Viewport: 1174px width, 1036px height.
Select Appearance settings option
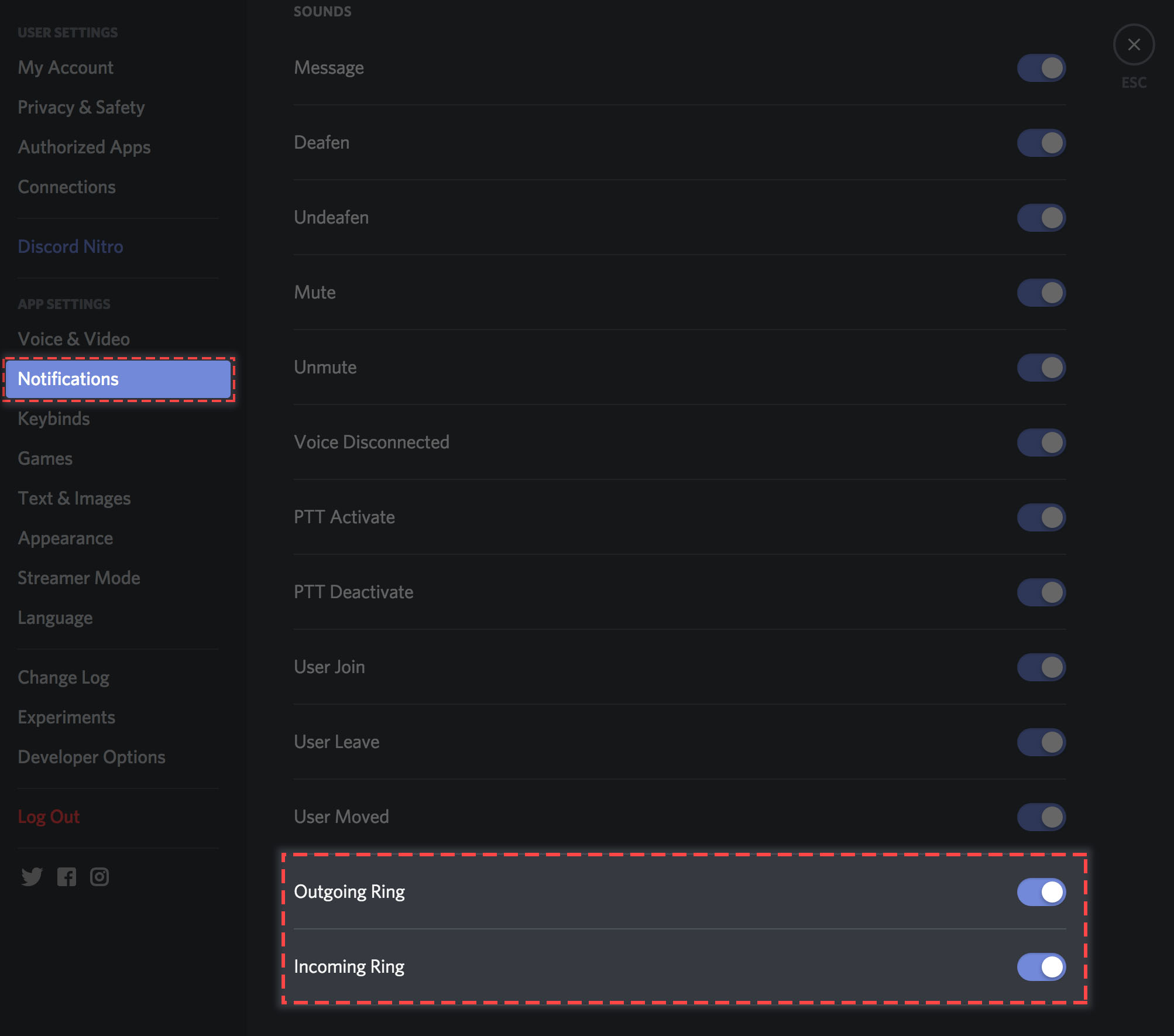[65, 537]
